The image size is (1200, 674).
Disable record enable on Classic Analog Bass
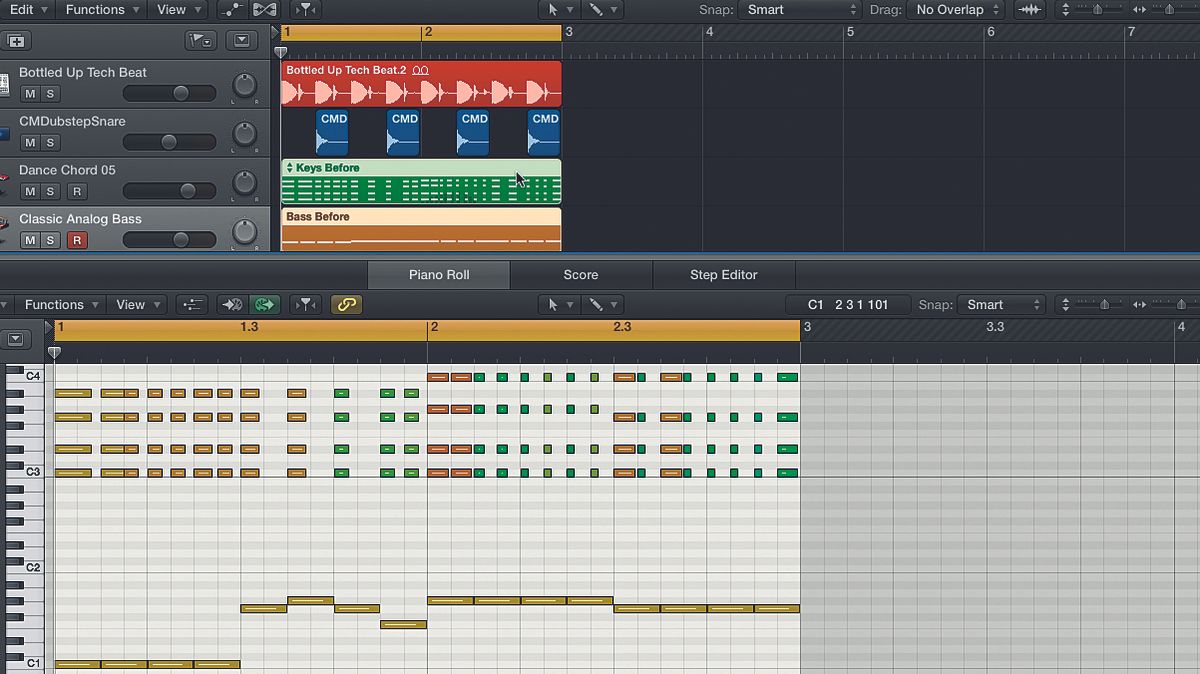77,240
